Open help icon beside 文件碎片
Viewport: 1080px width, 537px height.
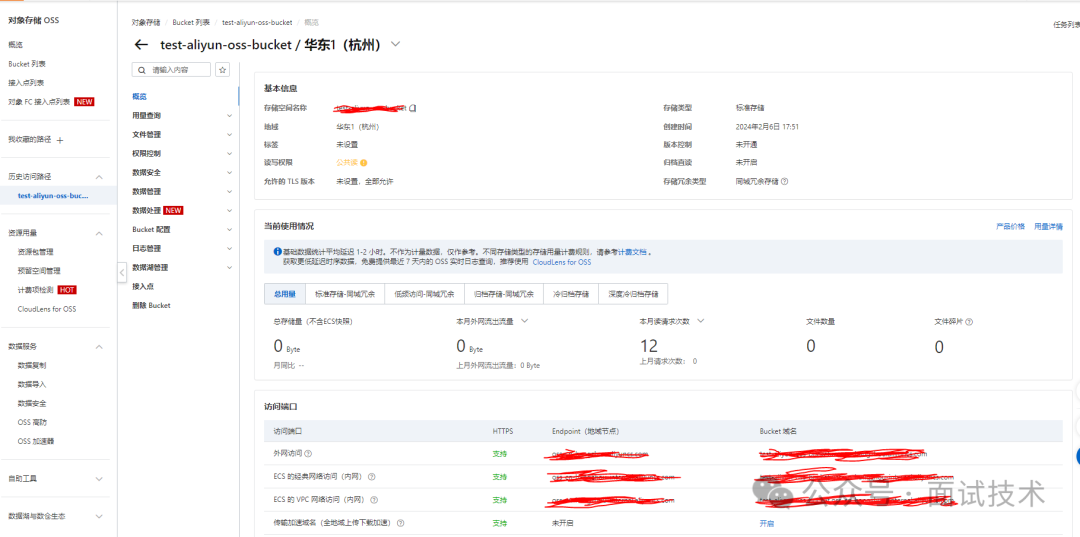[969, 322]
